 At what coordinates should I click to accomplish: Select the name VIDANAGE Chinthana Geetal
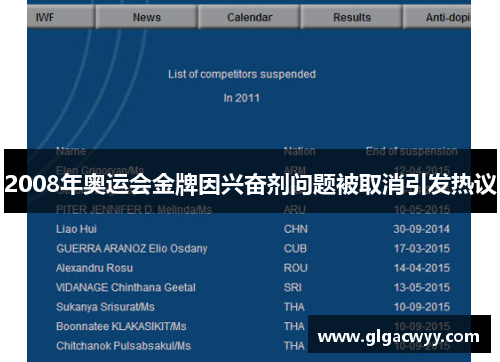click(x=126, y=287)
